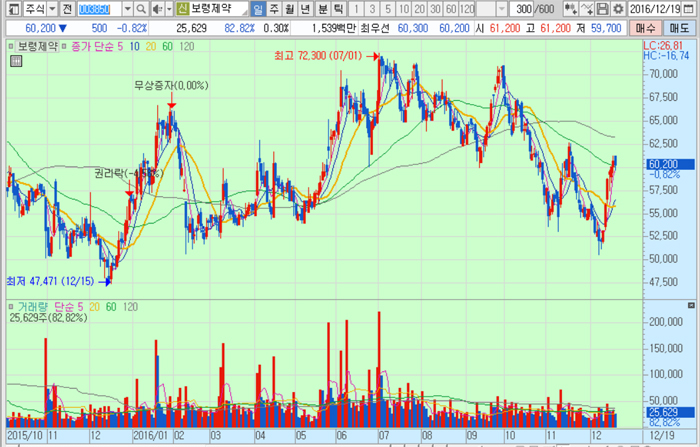Select the daily (일) chart period
Viewport: 700px width, 447px height.
pyautogui.click(x=258, y=8)
